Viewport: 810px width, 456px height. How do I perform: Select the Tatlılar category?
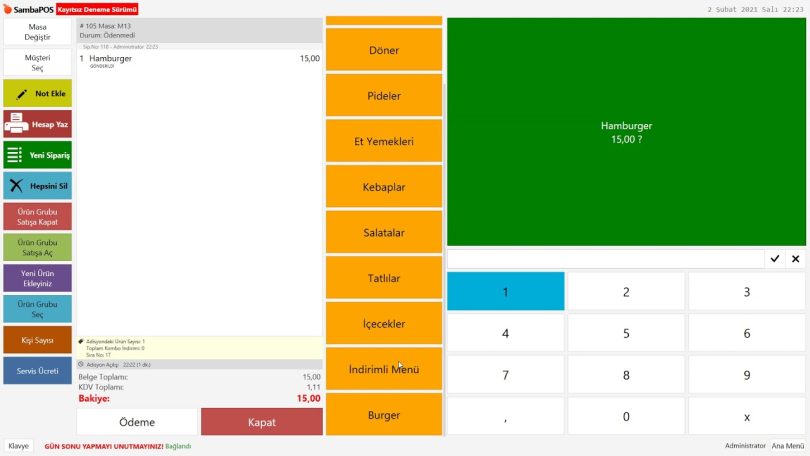(384, 278)
